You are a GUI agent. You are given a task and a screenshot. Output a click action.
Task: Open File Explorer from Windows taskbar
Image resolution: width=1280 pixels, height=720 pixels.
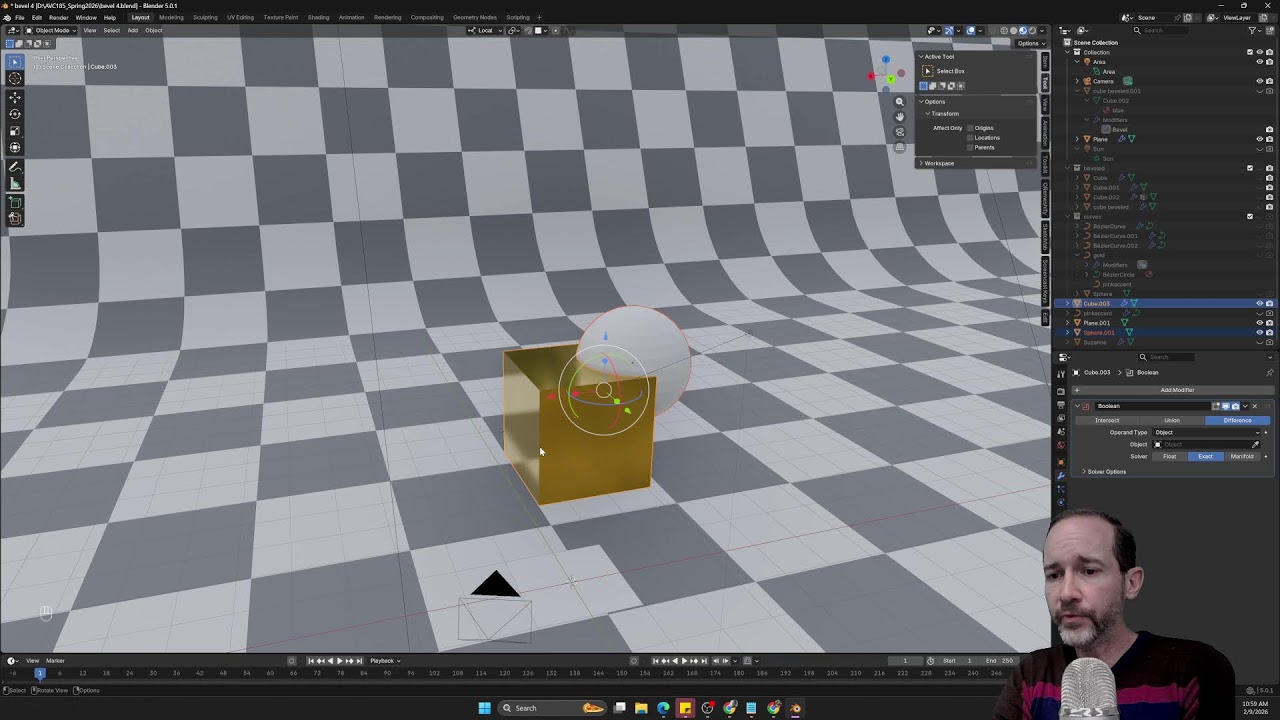point(641,708)
